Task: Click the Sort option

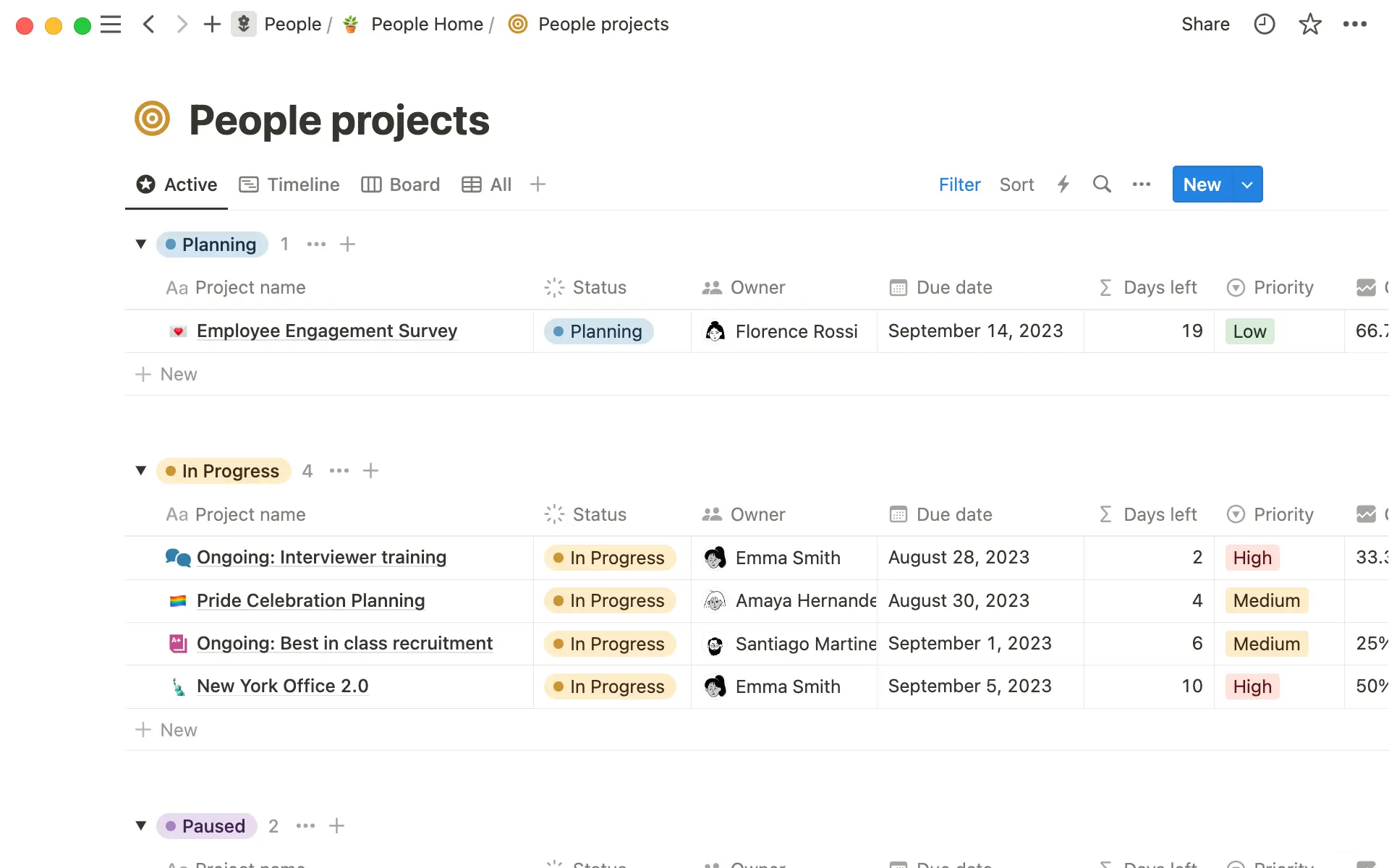Action: (x=1016, y=184)
